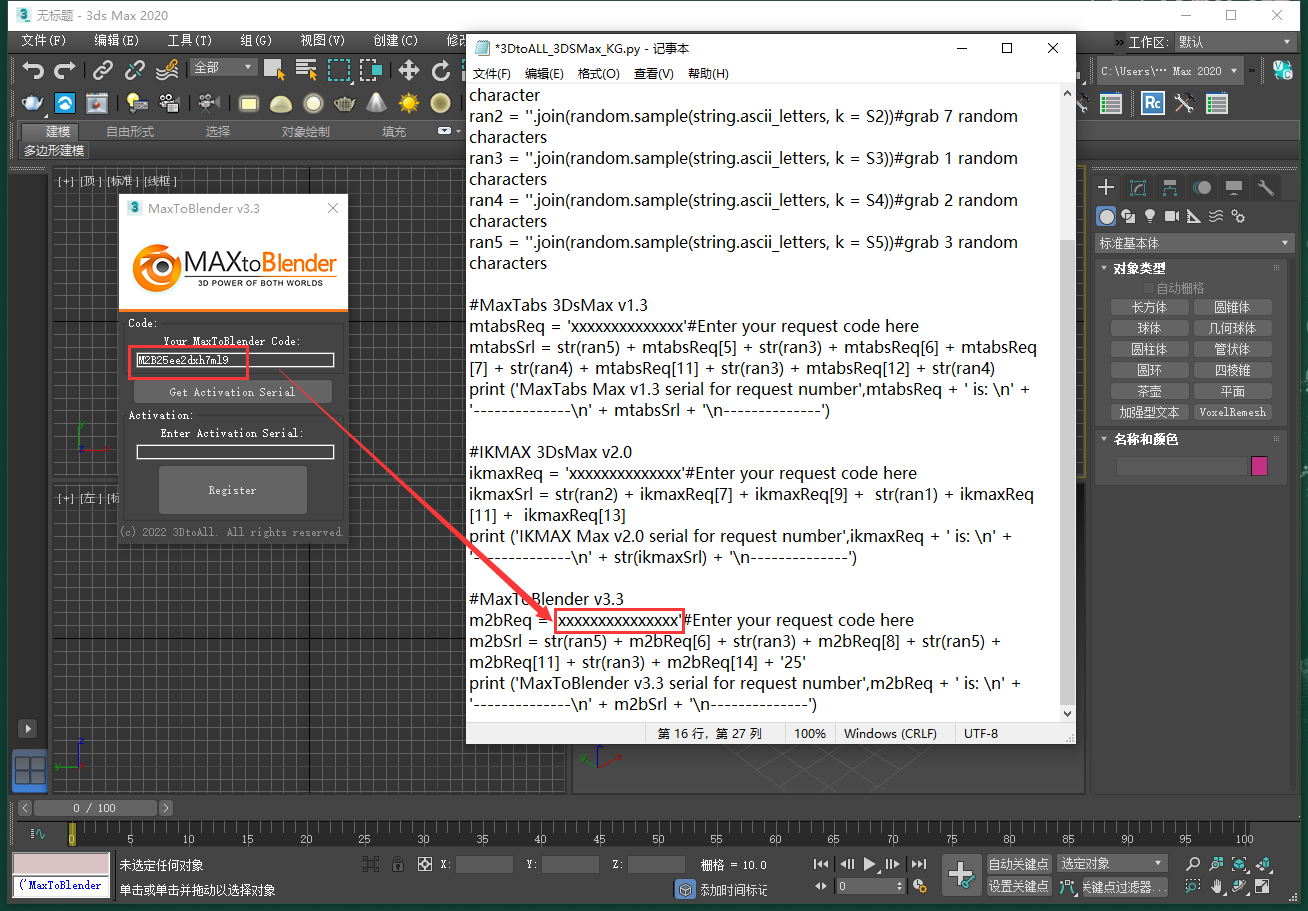Image resolution: width=1308 pixels, height=911 pixels.
Task: Click the Play Animation button
Action: pos(870,864)
